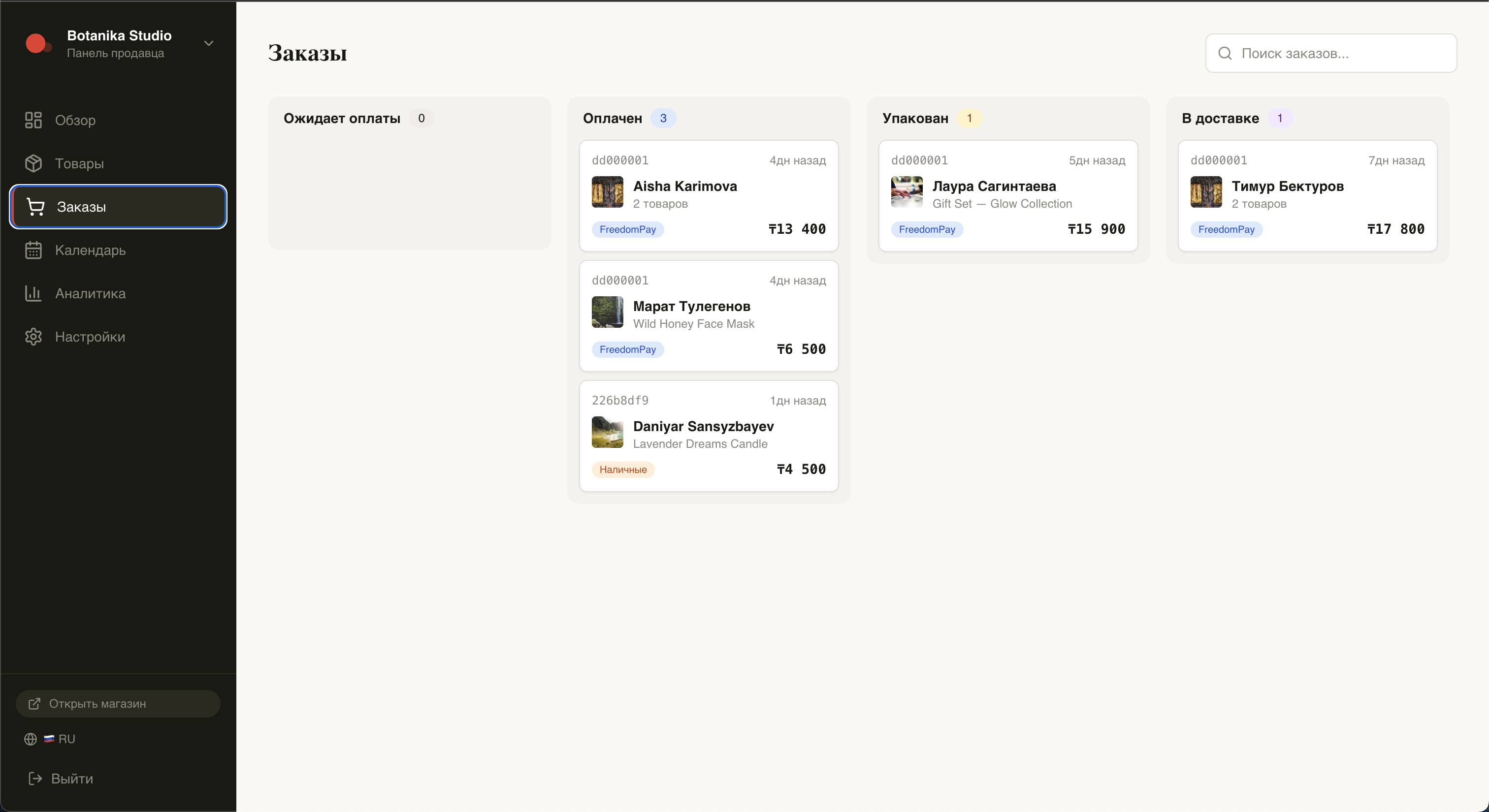Open Aisha Karimova's order card
This screenshot has width=1489, height=812.
[709, 196]
